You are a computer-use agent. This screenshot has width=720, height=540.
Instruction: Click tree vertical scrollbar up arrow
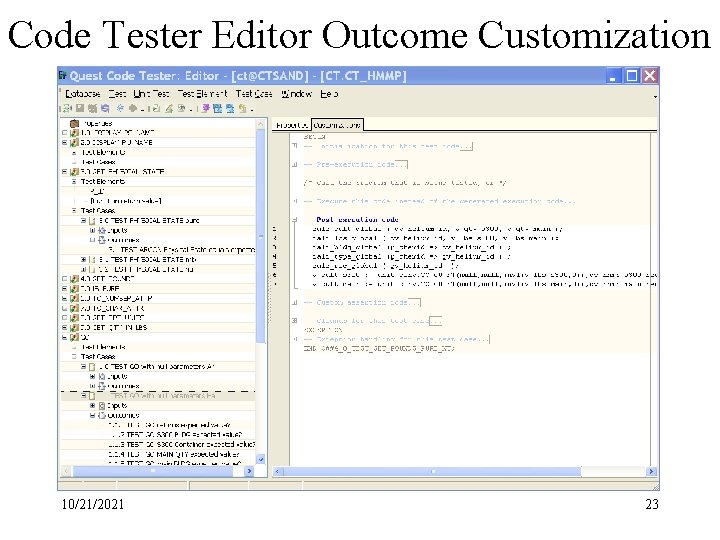(260, 124)
